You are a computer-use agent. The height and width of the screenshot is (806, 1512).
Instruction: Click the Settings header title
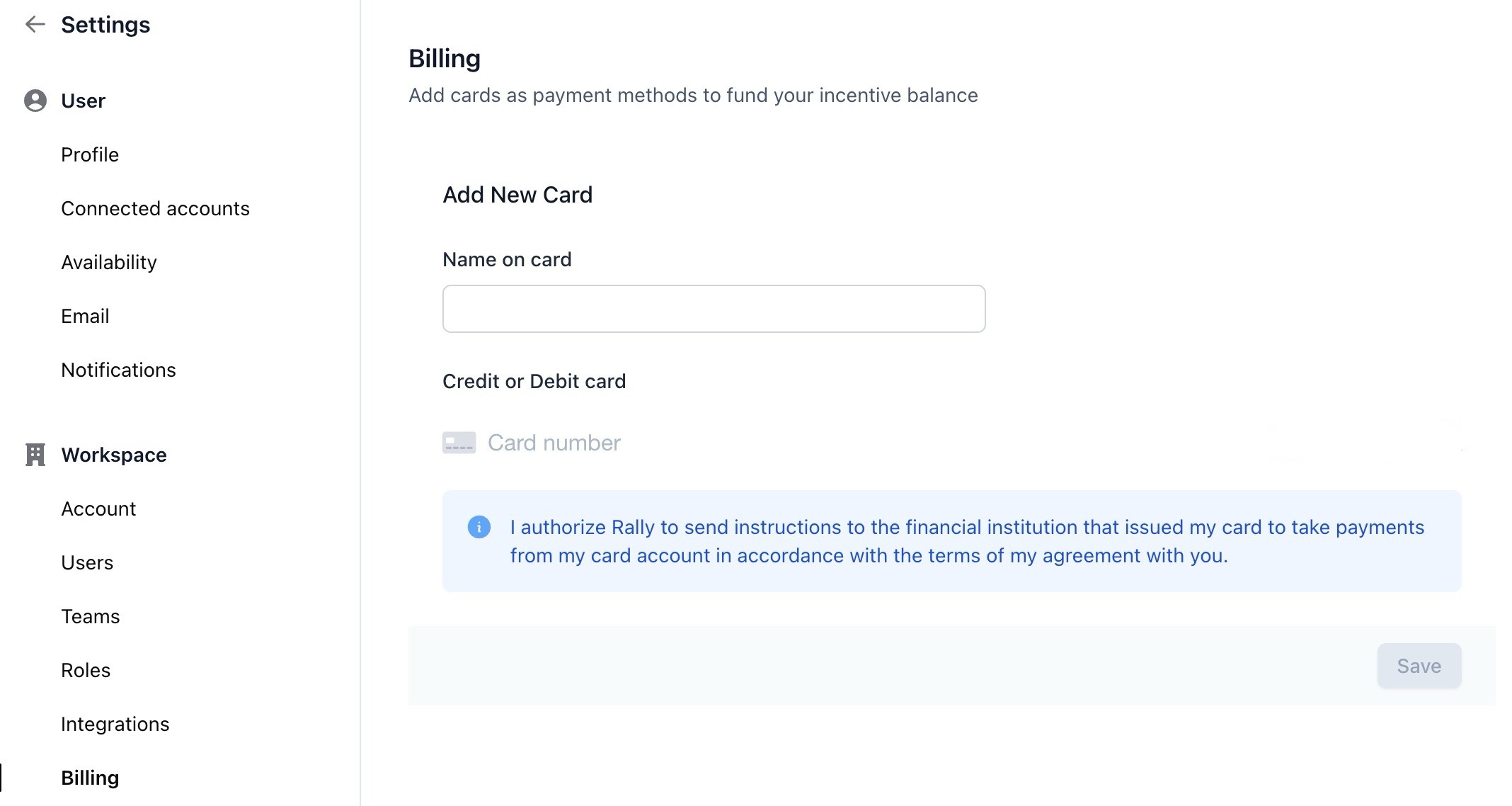tap(105, 25)
